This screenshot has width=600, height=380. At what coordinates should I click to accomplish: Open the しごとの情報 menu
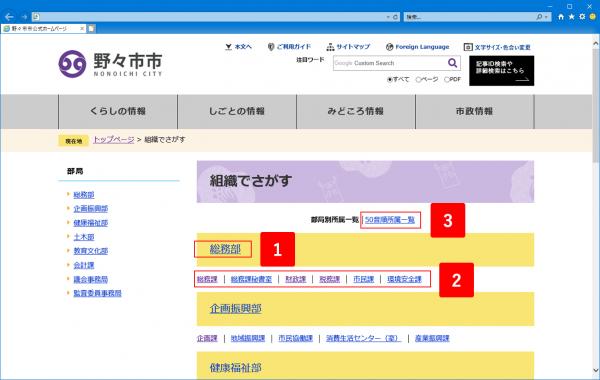tap(237, 111)
